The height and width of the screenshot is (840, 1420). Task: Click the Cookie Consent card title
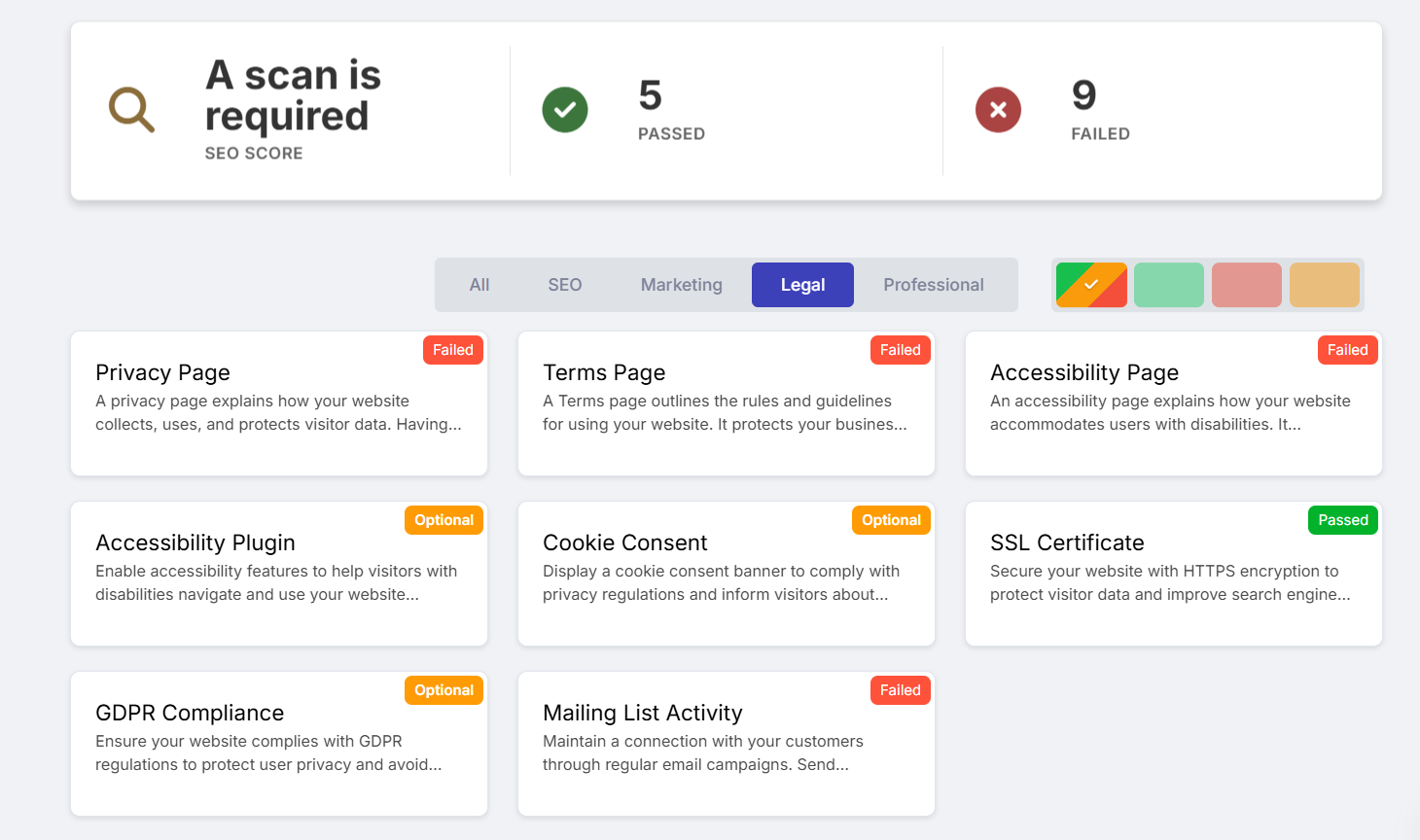click(x=625, y=542)
